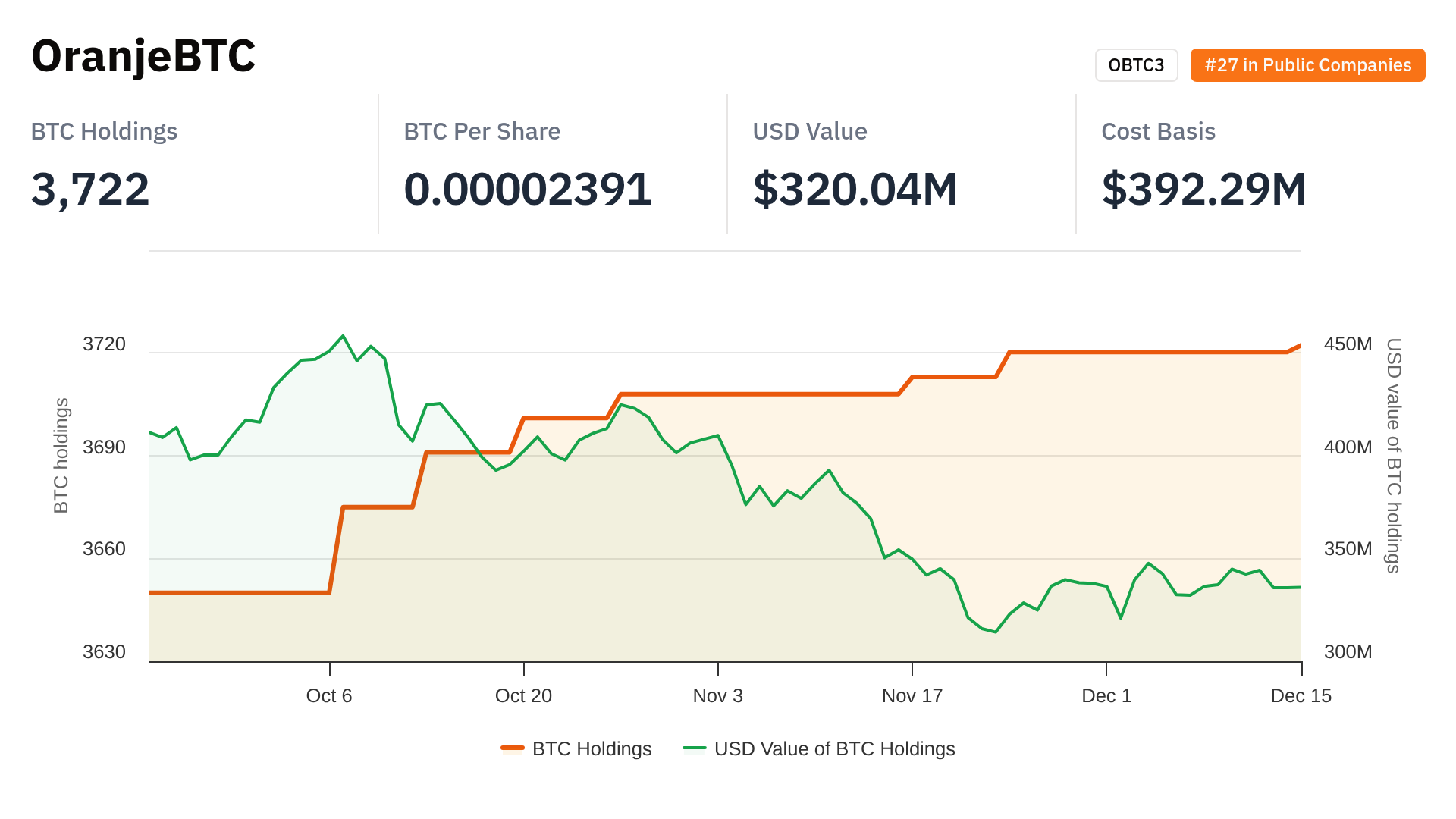The width and height of the screenshot is (1456, 819).
Task: Click the BTC Per Share 0.00002391 value
Action: tap(527, 189)
